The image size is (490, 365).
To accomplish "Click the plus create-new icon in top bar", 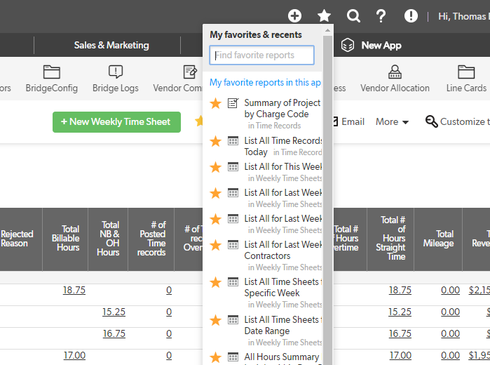I will coord(295,16).
